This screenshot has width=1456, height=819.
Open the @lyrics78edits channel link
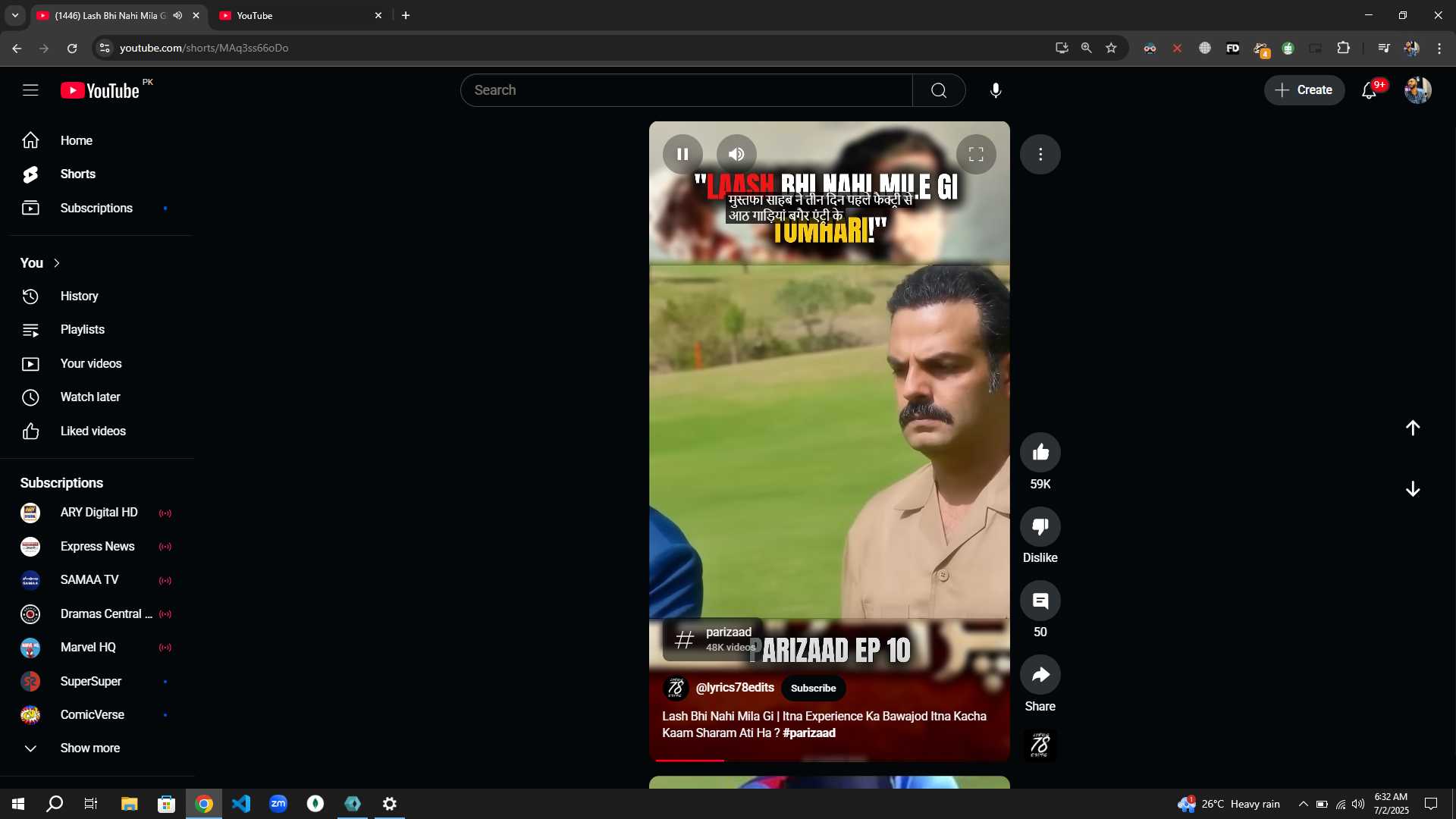tap(735, 687)
